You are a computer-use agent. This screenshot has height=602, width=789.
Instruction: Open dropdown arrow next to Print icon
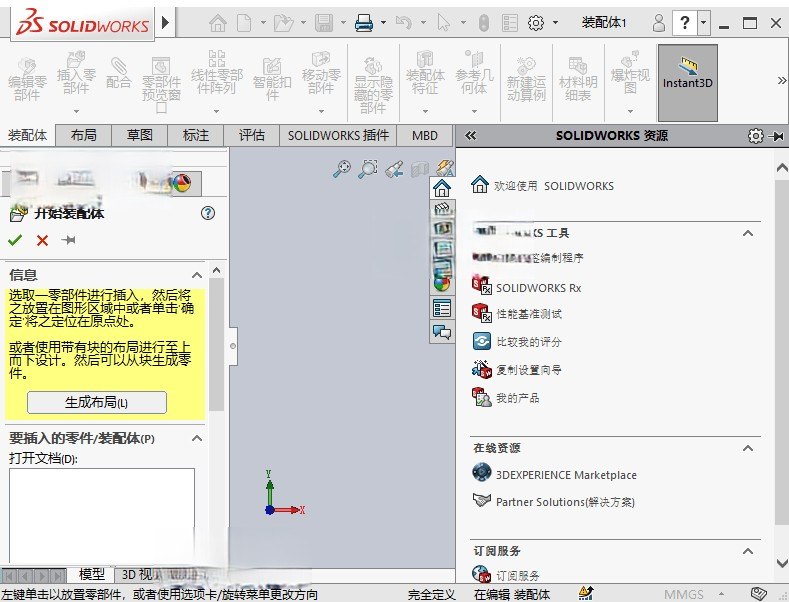pos(383,23)
